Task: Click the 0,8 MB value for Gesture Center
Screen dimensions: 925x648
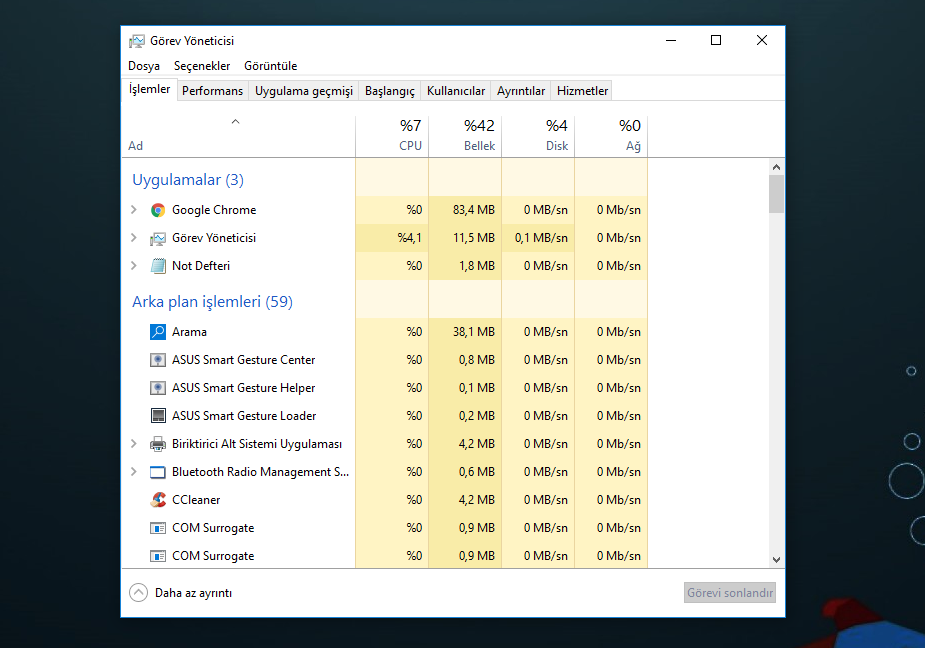Action: (x=477, y=360)
